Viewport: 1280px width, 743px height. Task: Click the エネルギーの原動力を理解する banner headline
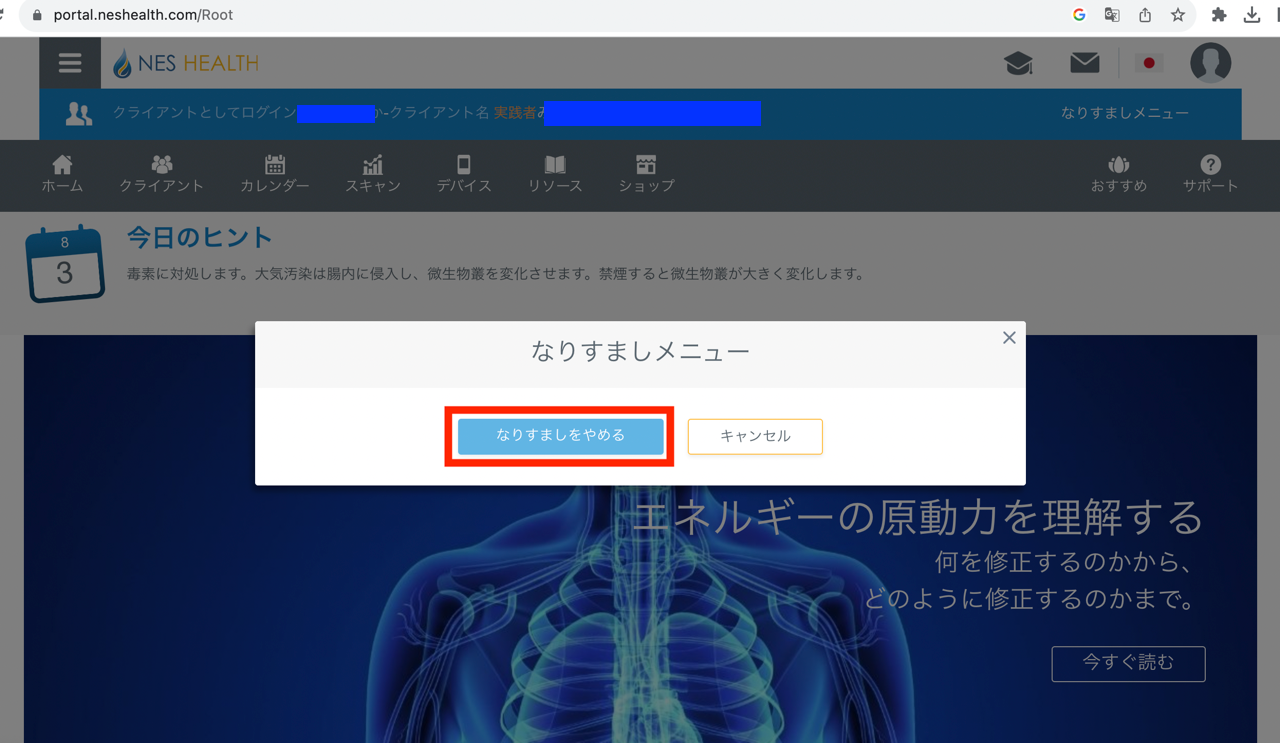point(919,517)
